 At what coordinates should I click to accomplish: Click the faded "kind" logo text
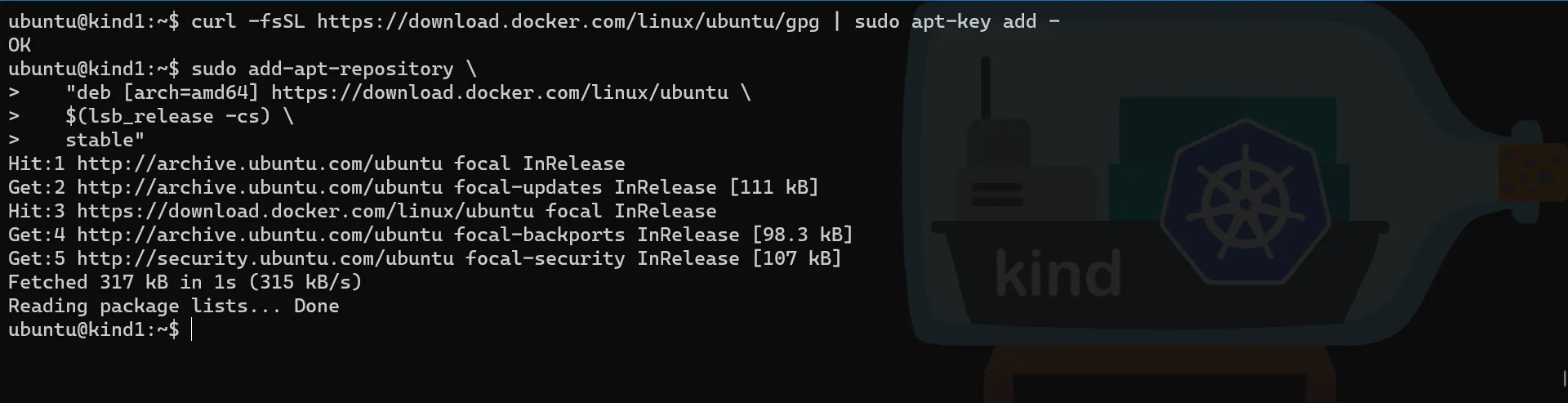tap(1058, 275)
